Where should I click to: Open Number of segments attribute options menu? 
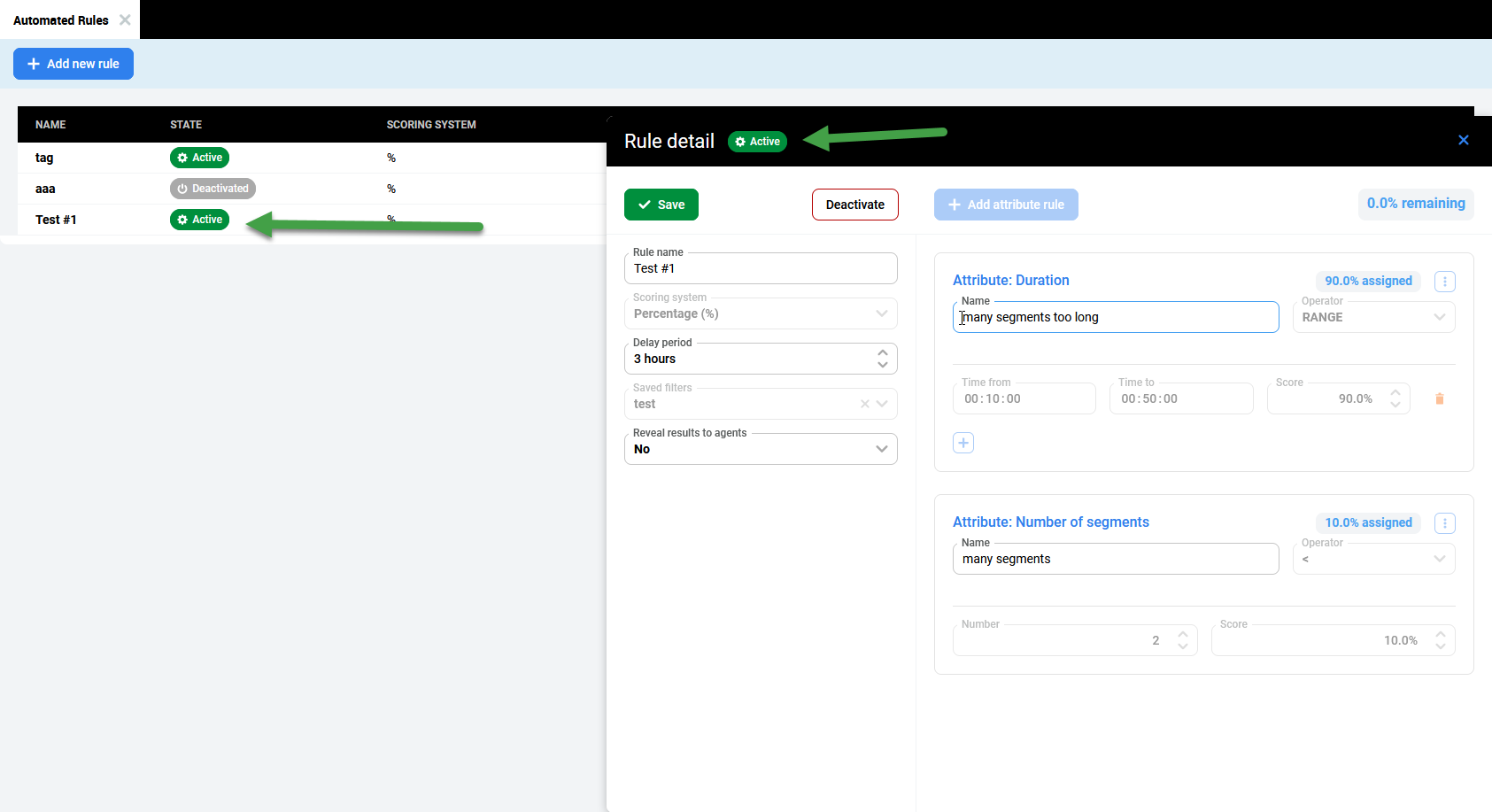[x=1444, y=523]
